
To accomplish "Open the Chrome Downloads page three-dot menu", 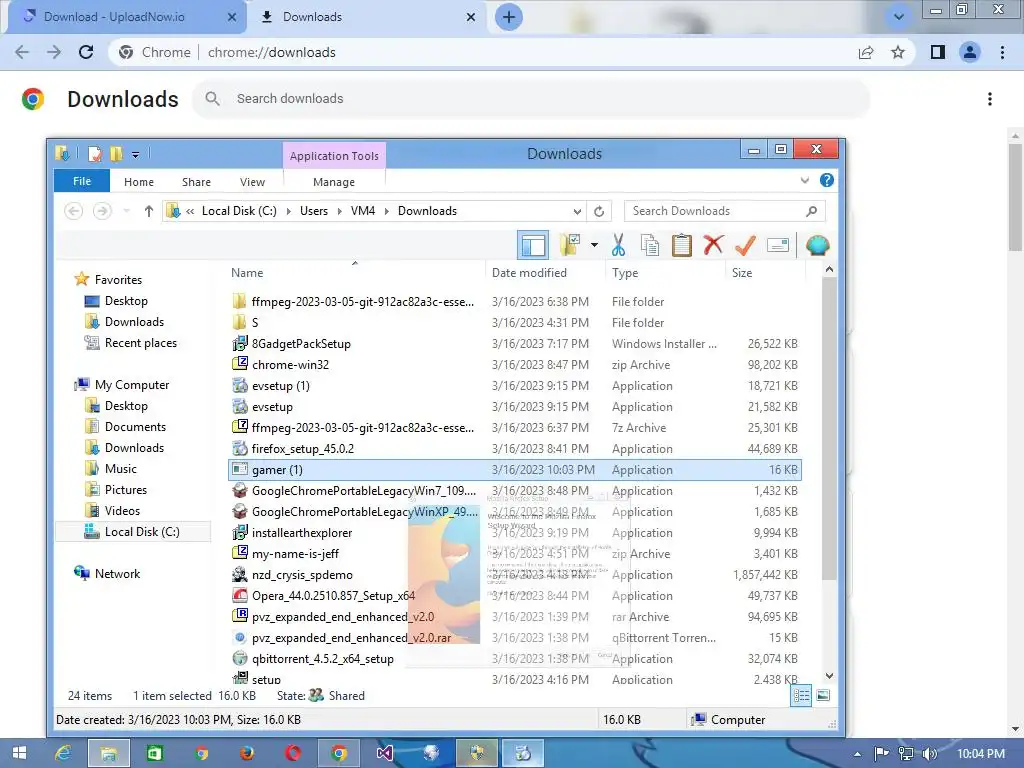I will click(x=989, y=99).
